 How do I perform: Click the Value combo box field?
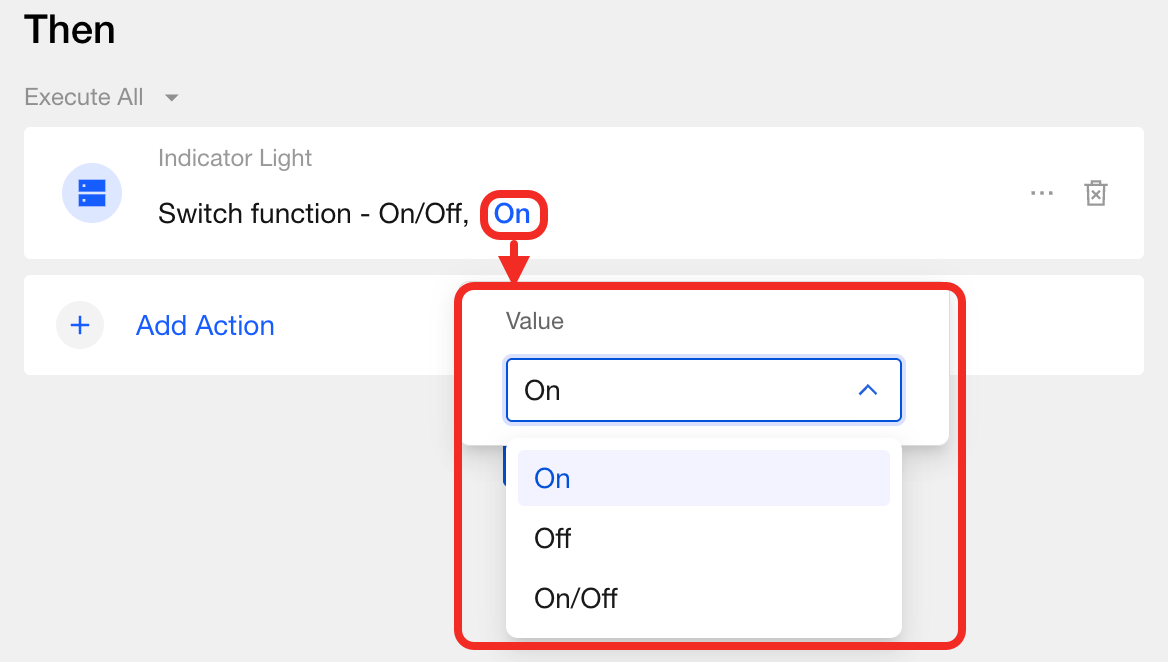(x=680, y=390)
